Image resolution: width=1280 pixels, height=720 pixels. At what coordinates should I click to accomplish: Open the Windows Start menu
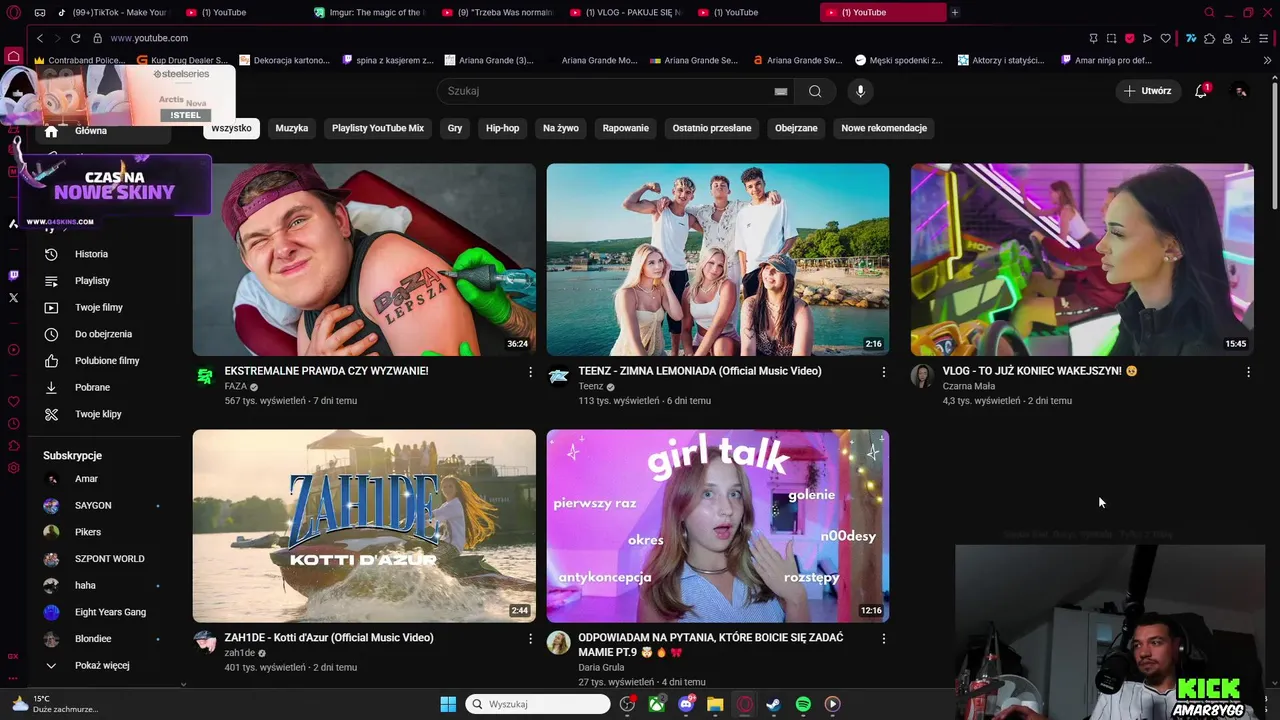point(448,704)
